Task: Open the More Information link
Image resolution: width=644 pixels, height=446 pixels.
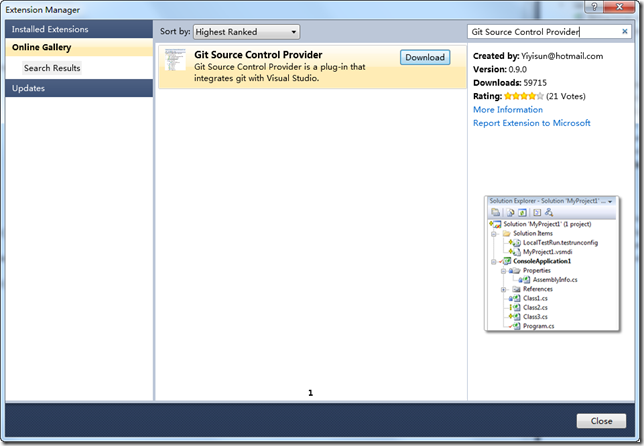Action: point(508,110)
